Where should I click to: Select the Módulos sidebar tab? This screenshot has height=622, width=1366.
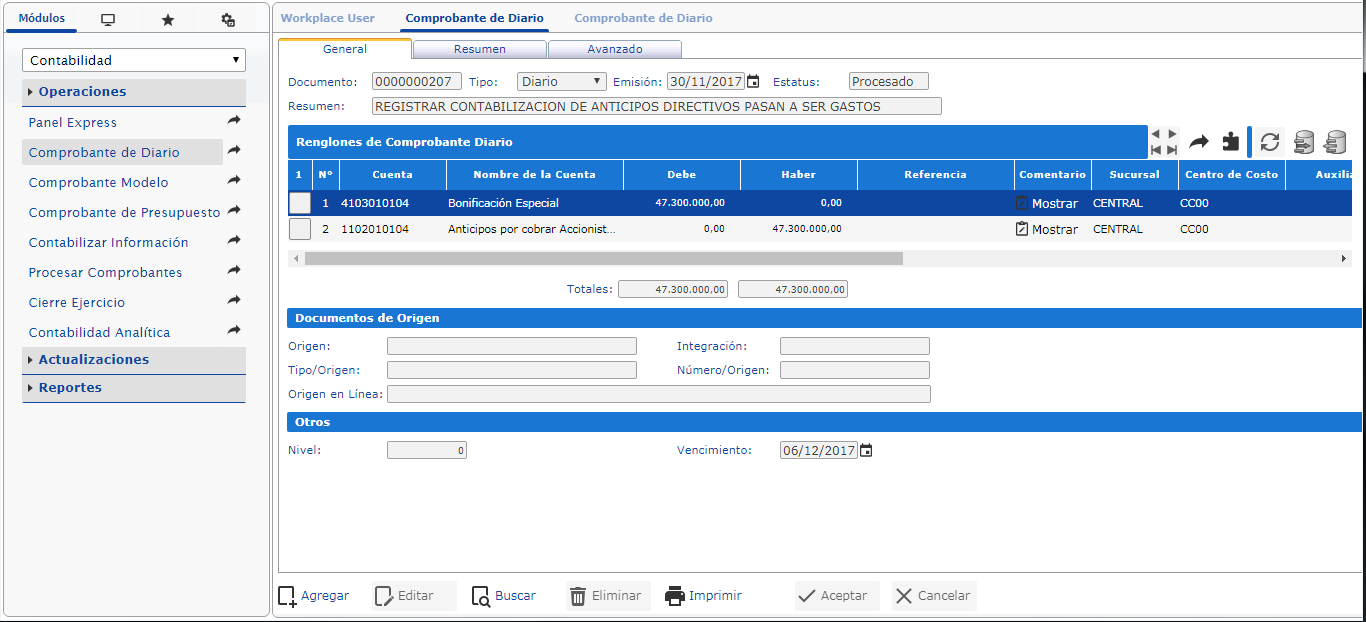42,18
